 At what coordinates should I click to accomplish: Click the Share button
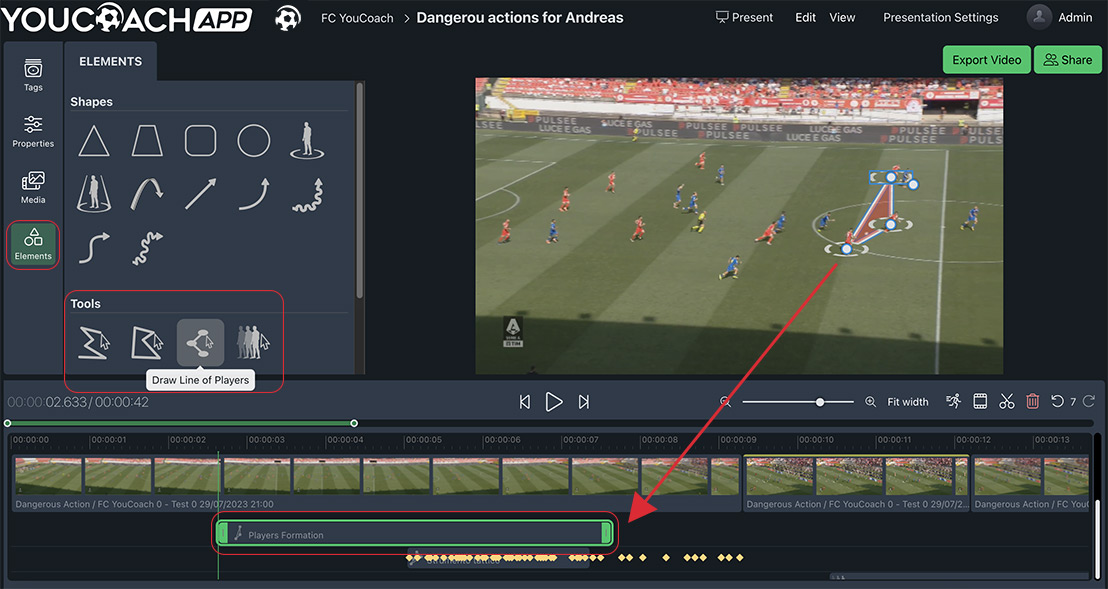pyautogui.click(x=1068, y=60)
